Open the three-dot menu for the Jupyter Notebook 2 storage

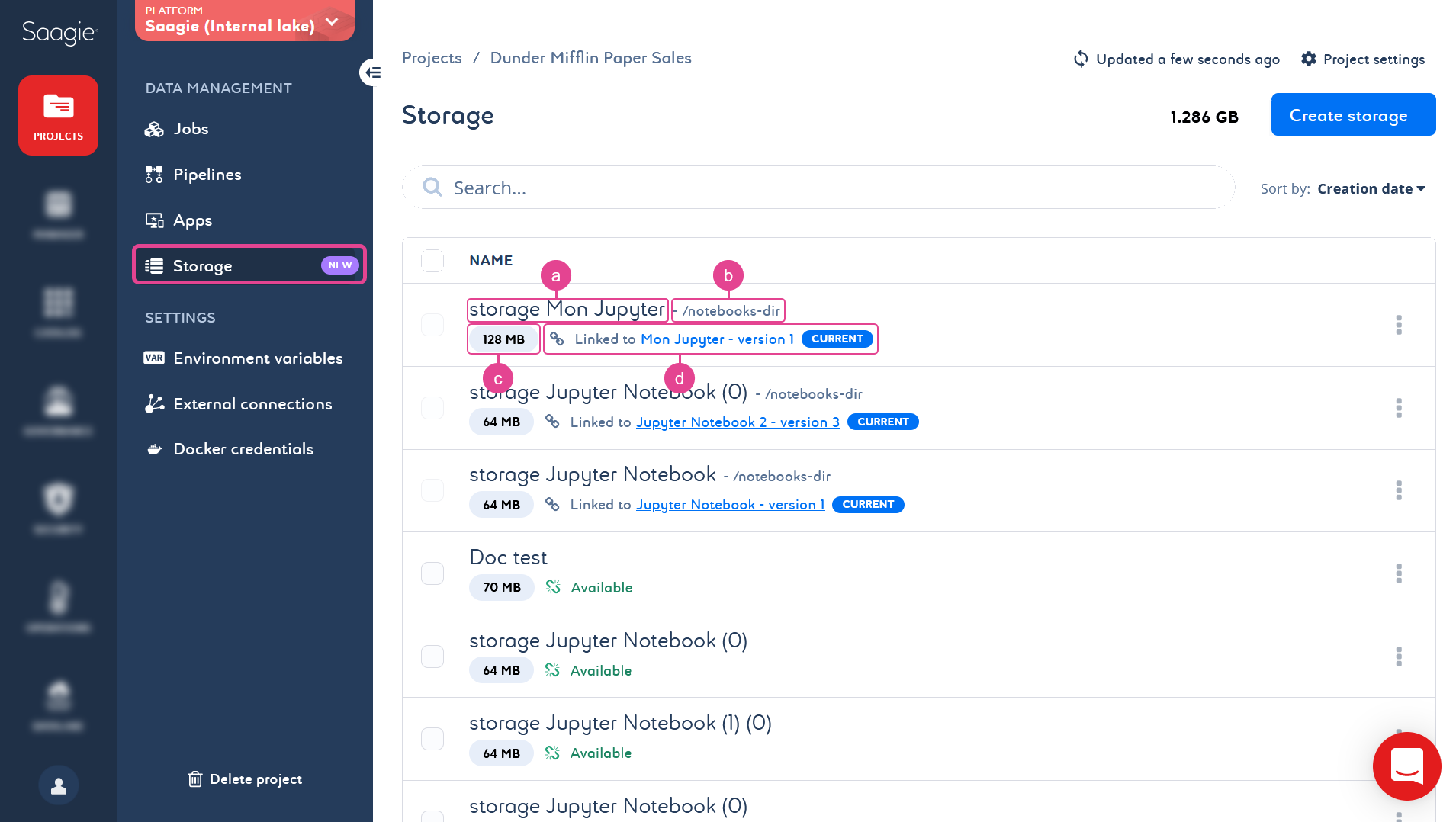point(1399,408)
